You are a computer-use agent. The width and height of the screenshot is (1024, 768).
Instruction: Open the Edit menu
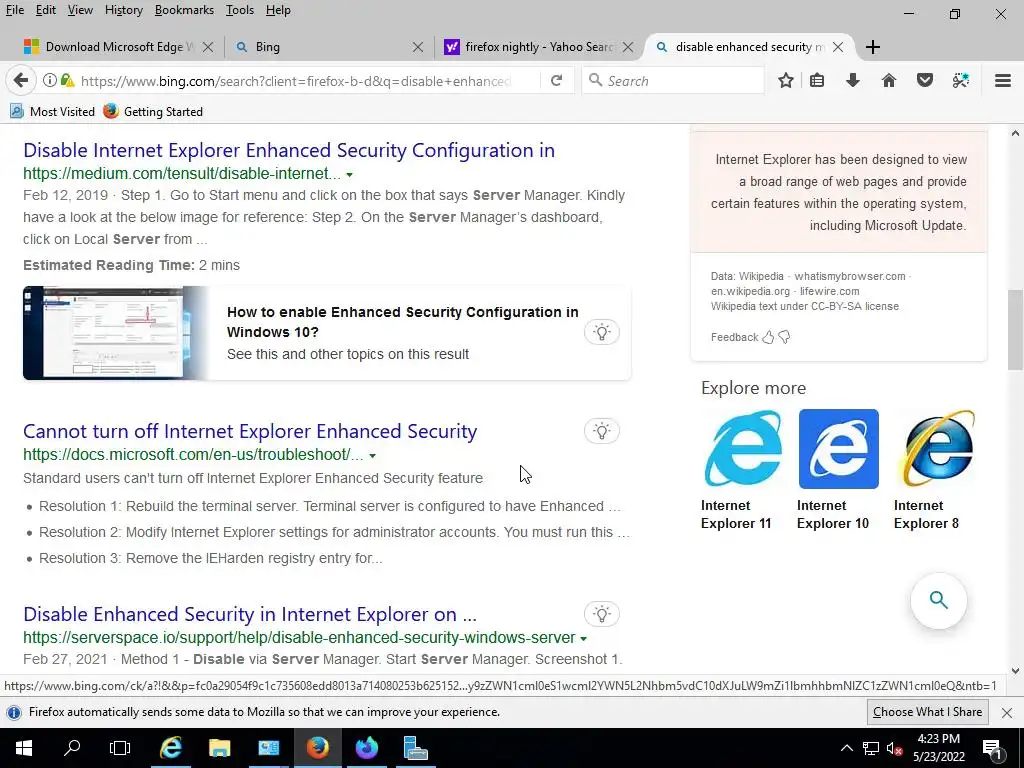(46, 10)
